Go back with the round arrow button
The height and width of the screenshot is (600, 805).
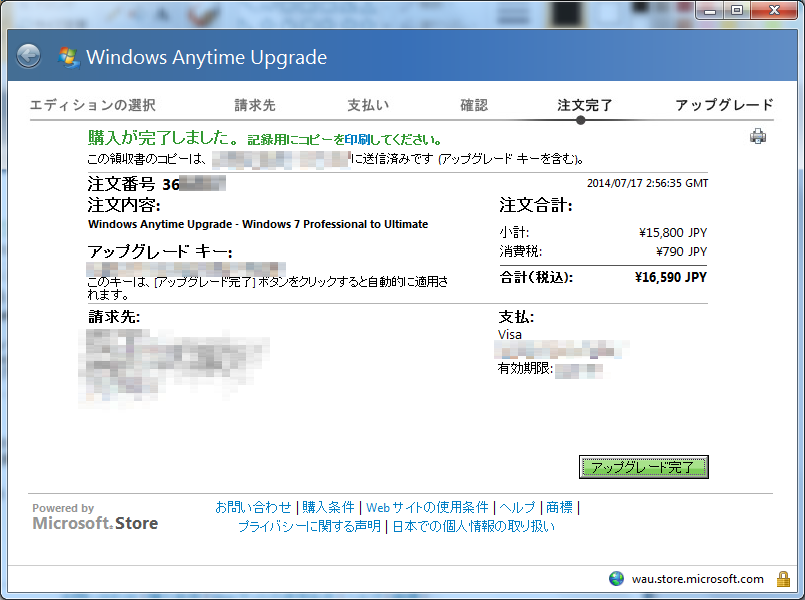(x=28, y=56)
